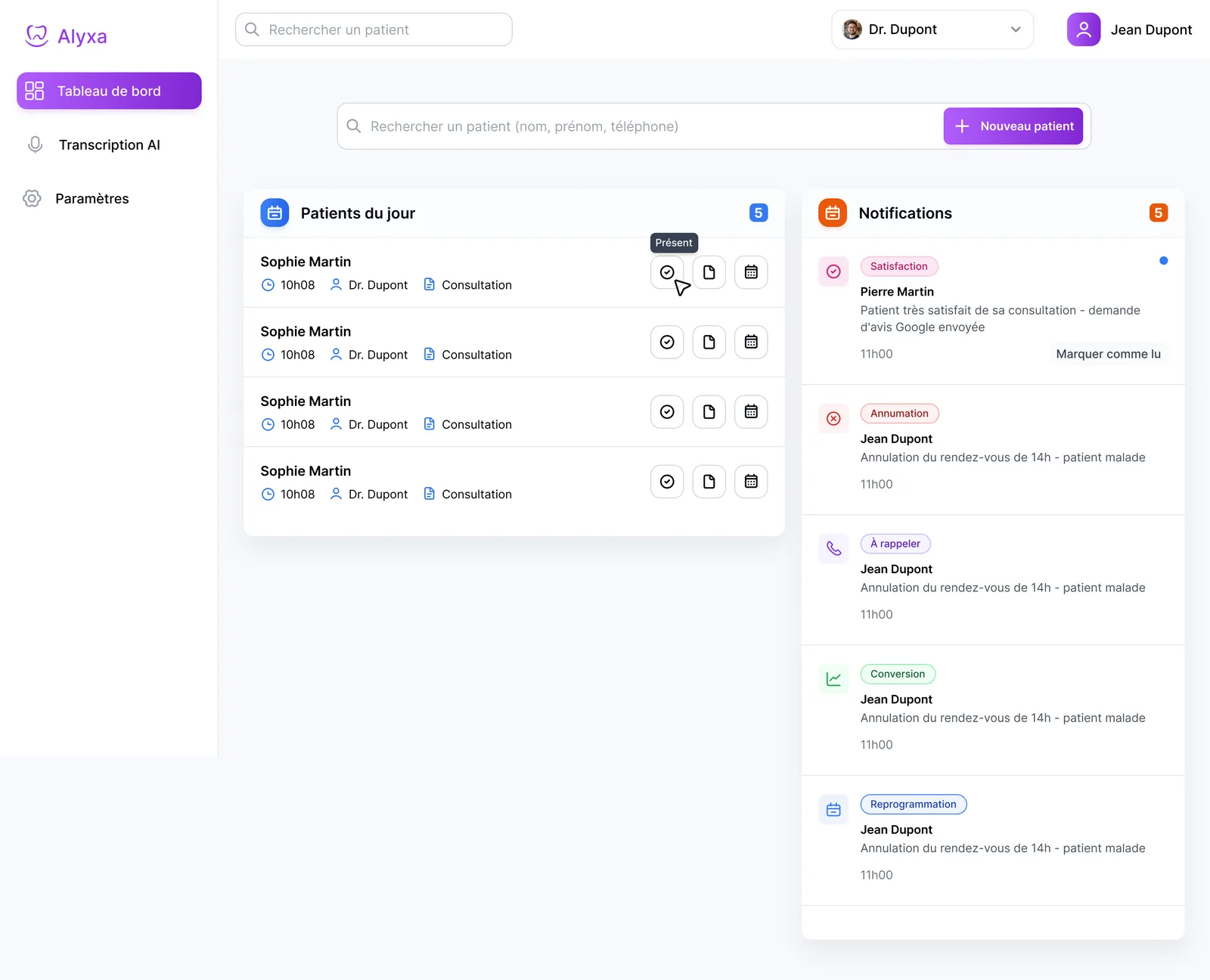Focus the top Rechercher un patient field
1210x980 pixels.
tap(374, 29)
